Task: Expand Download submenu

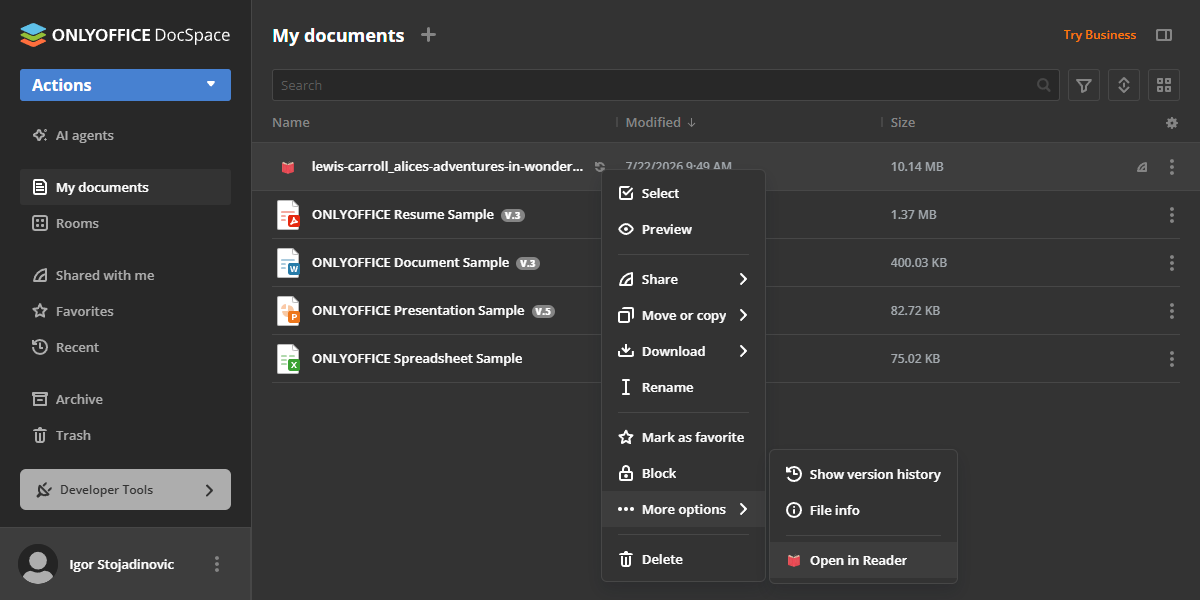Action: (683, 351)
